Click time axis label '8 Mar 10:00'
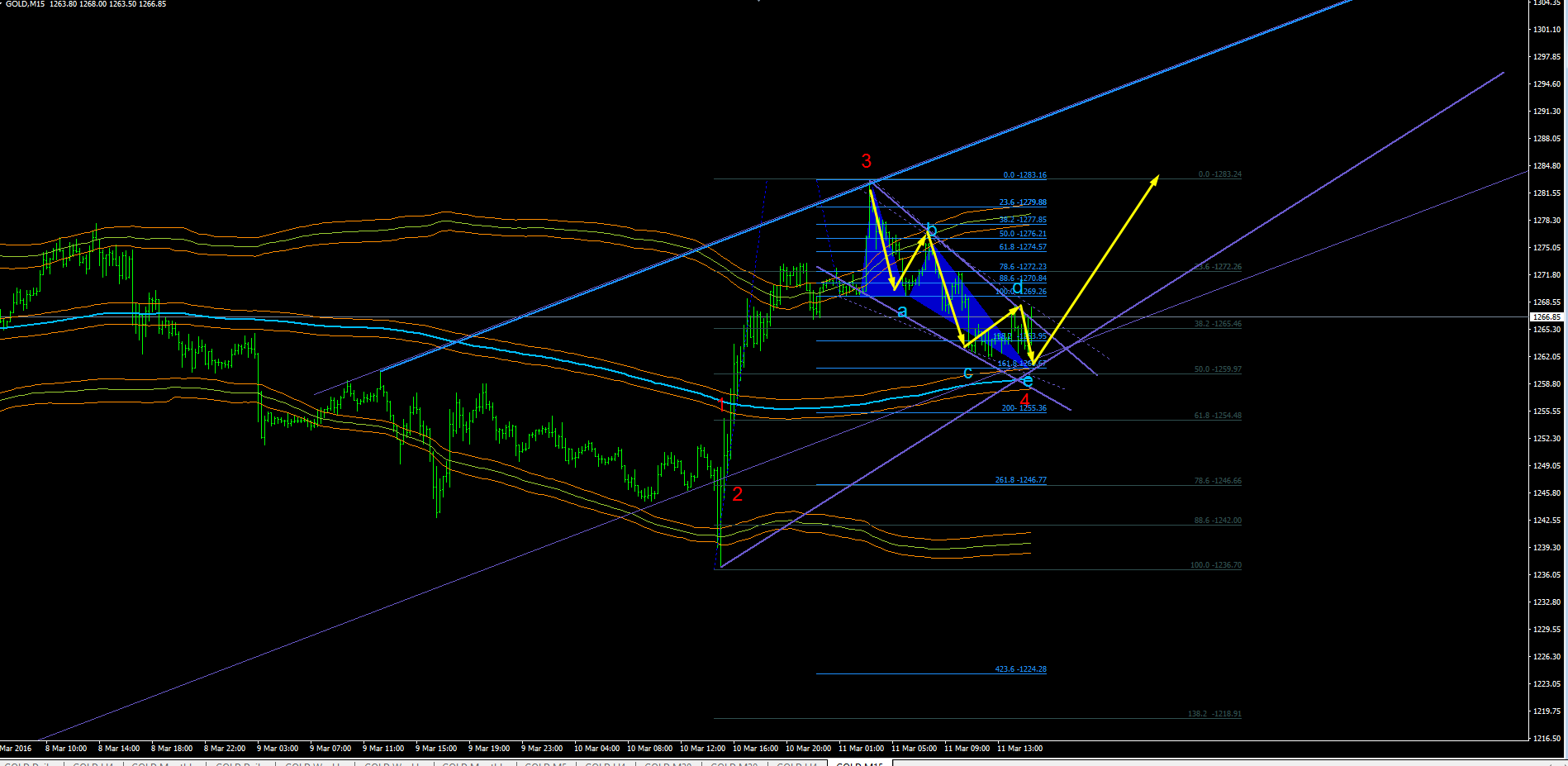This screenshot has height=766, width=1568. click(66, 749)
